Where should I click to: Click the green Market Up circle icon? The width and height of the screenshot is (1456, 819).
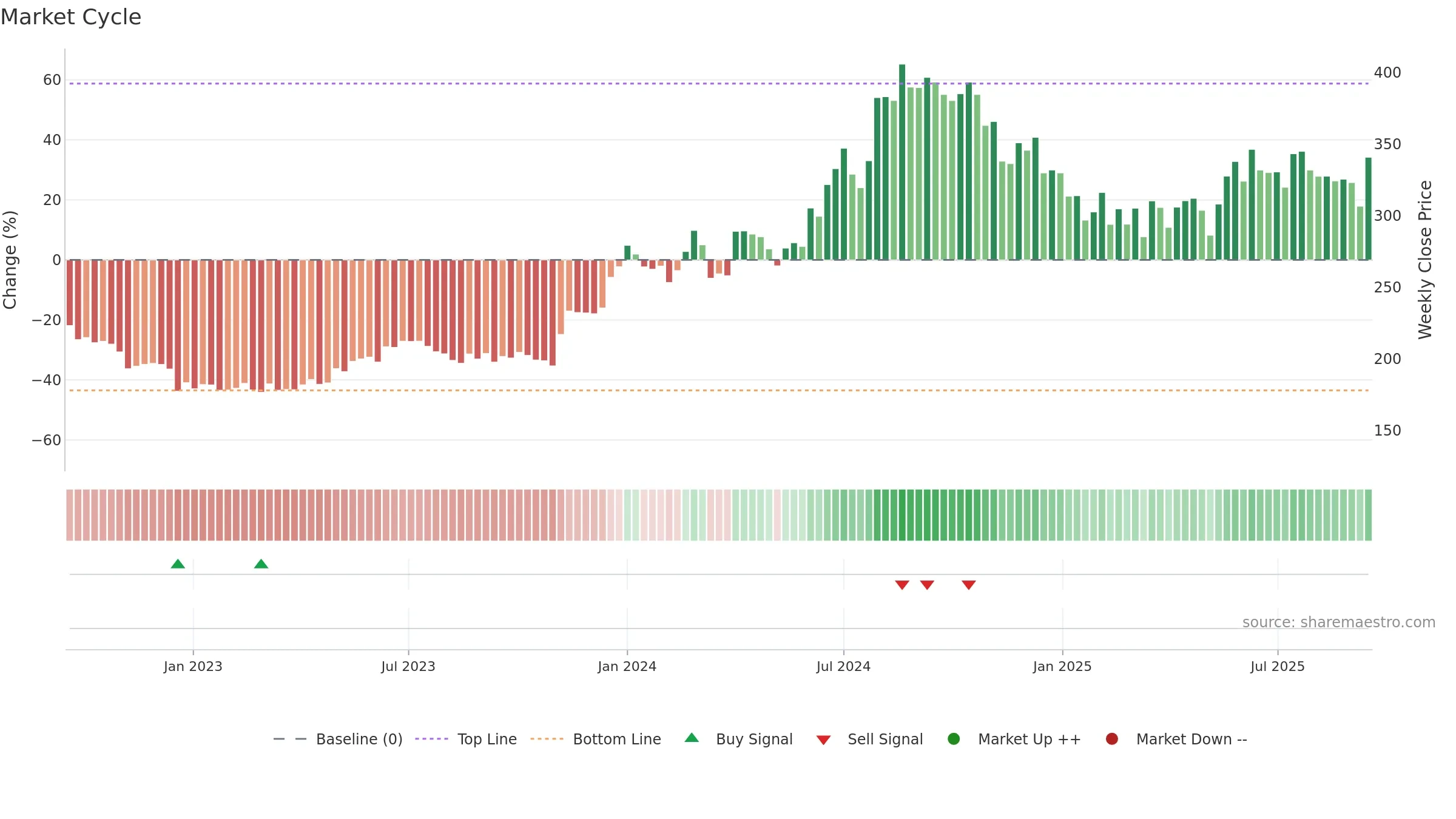pyautogui.click(x=954, y=739)
